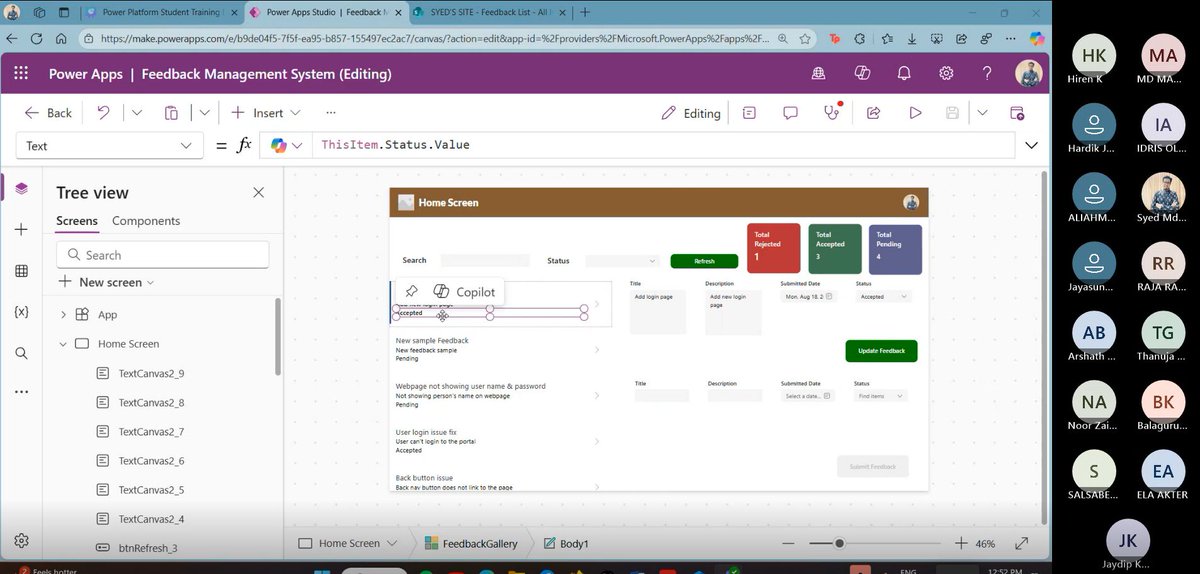Collapse the Home Screen tree node
This screenshot has height=574, width=1200.
point(63,344)
